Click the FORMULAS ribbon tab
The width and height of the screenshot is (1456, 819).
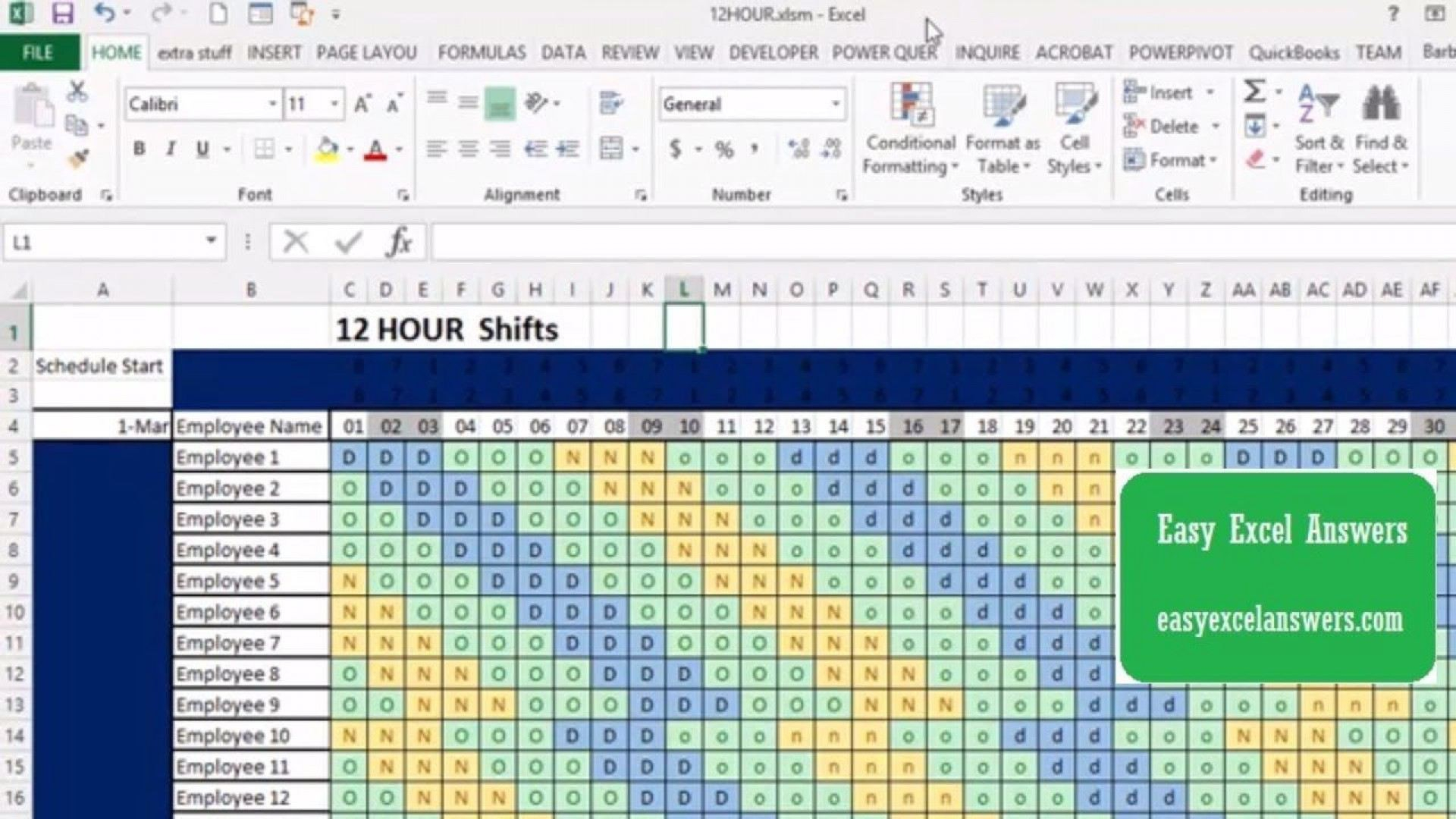(481, 52)
